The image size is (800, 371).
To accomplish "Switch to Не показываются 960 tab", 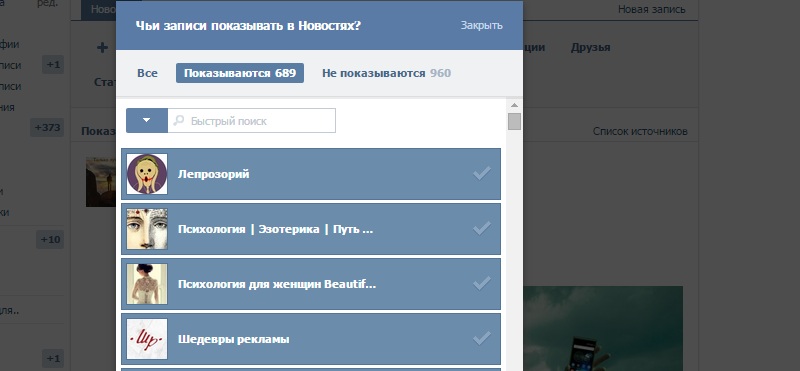I will click(x=386, y=73).
